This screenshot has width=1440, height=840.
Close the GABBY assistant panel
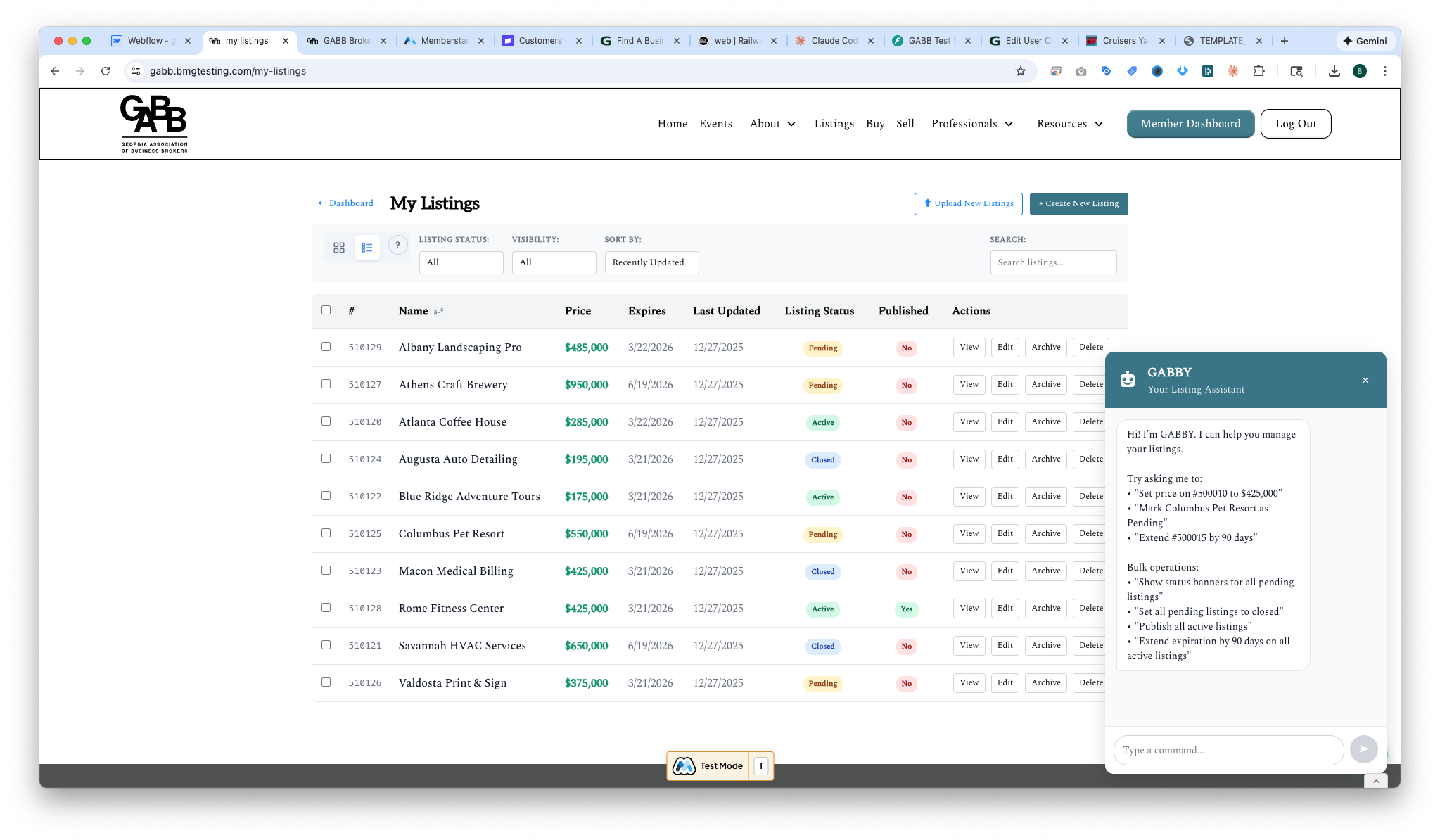pyautogui.click(x=1365, y=381)
